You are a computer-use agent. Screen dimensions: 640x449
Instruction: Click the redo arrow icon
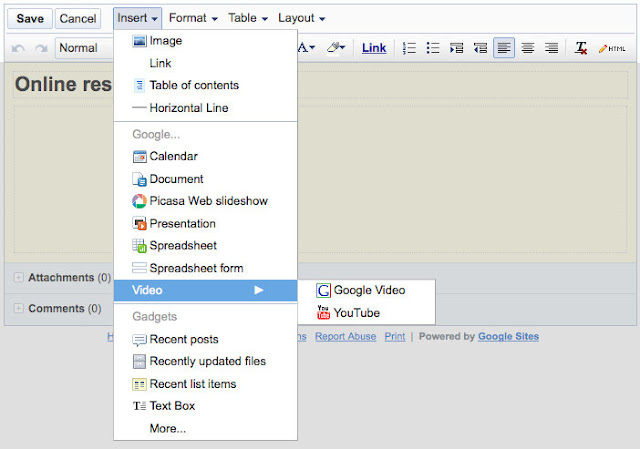click(x=41, y=47)
